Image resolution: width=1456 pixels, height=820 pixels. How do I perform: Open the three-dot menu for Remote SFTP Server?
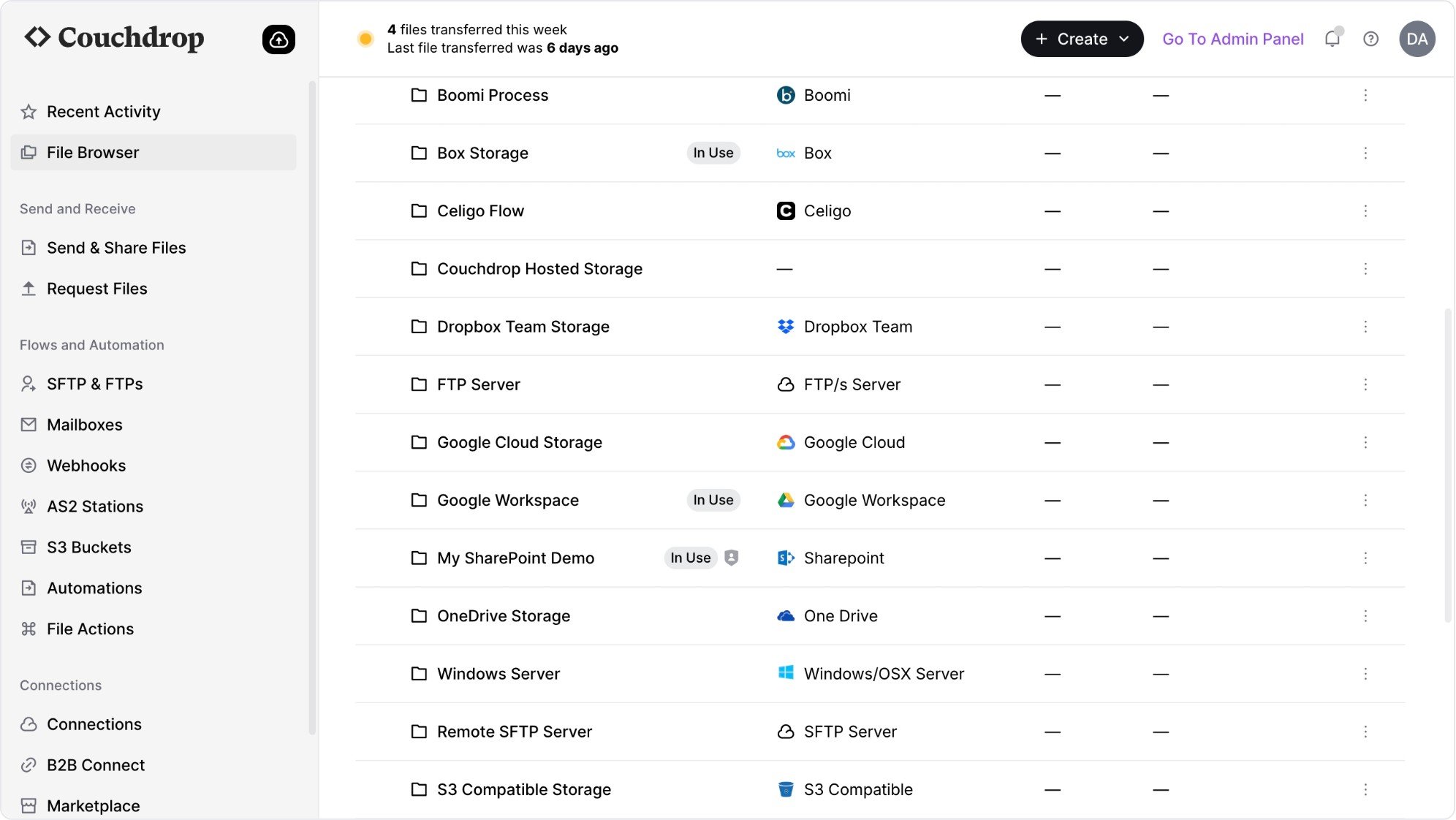click(1365, 732)
